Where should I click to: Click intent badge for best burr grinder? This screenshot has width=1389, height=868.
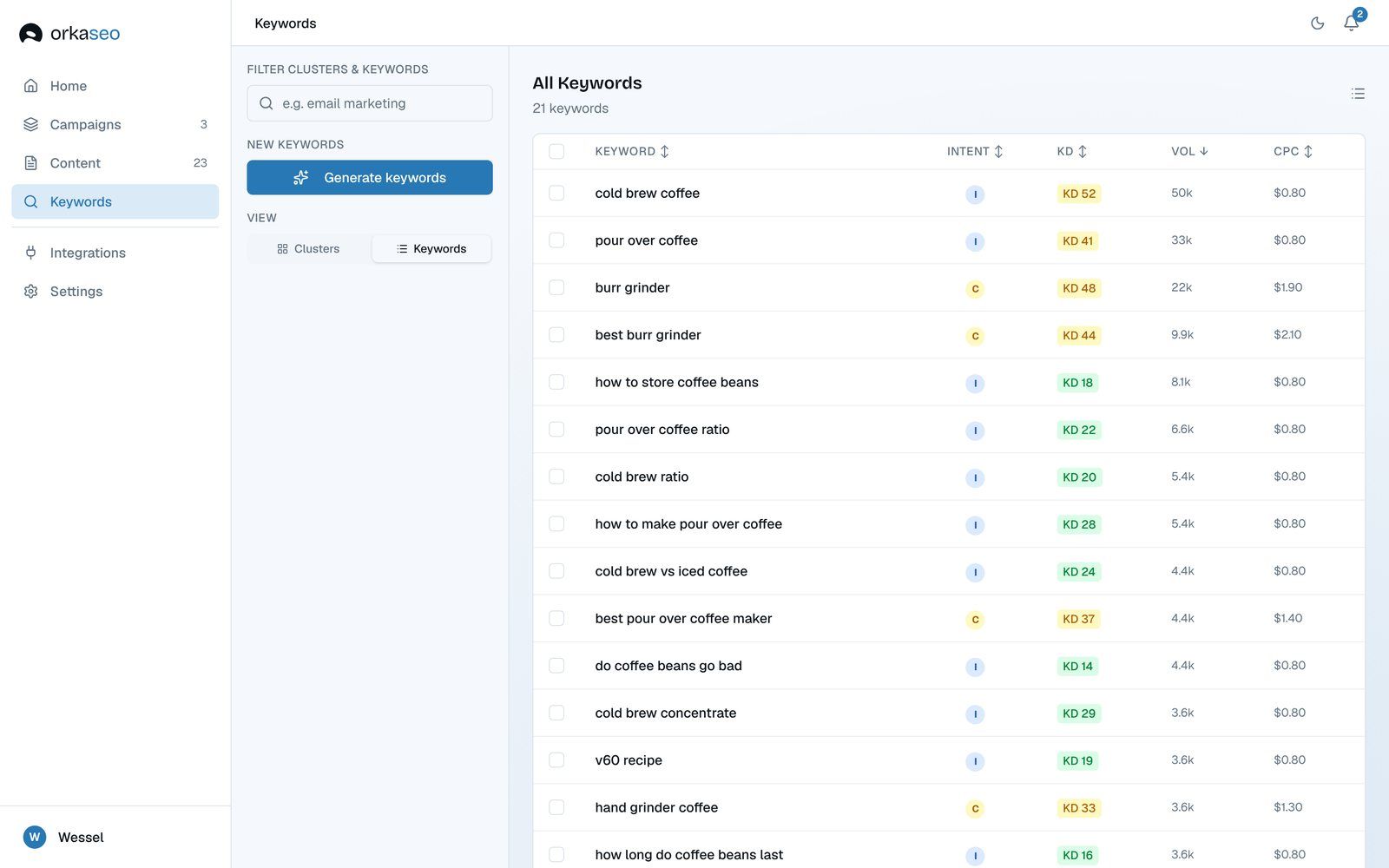click(975, 336)
